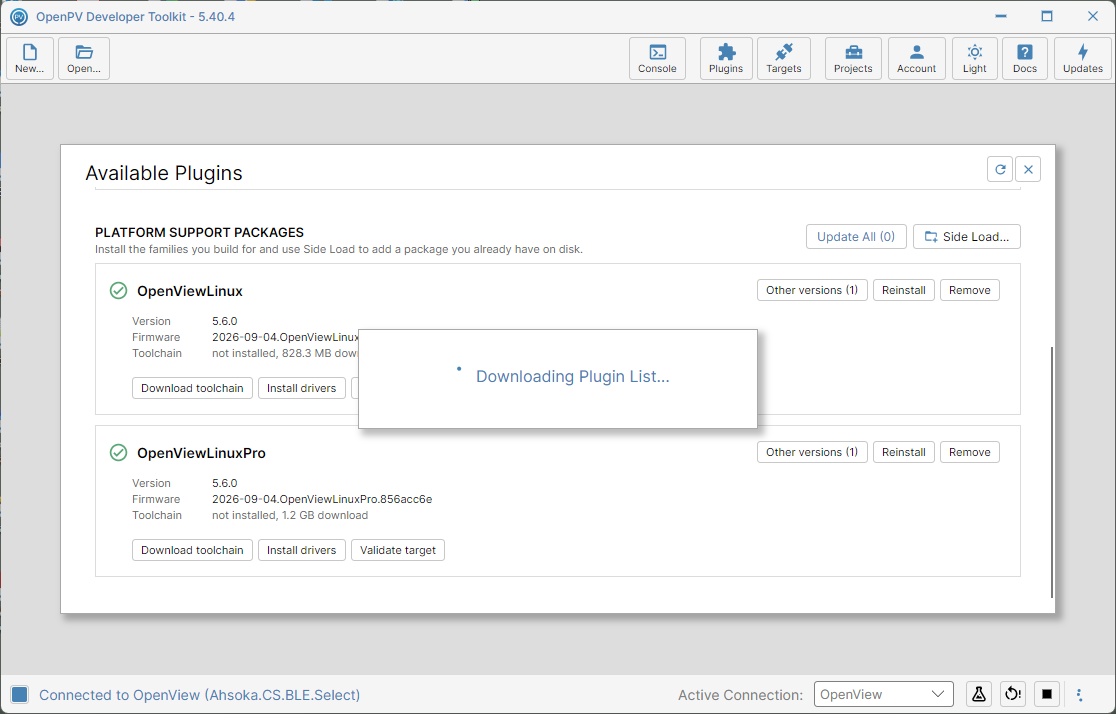Screen dimensions: 1116x714
Task: Install drivers for OpenViewLinux
Action: 302,388
